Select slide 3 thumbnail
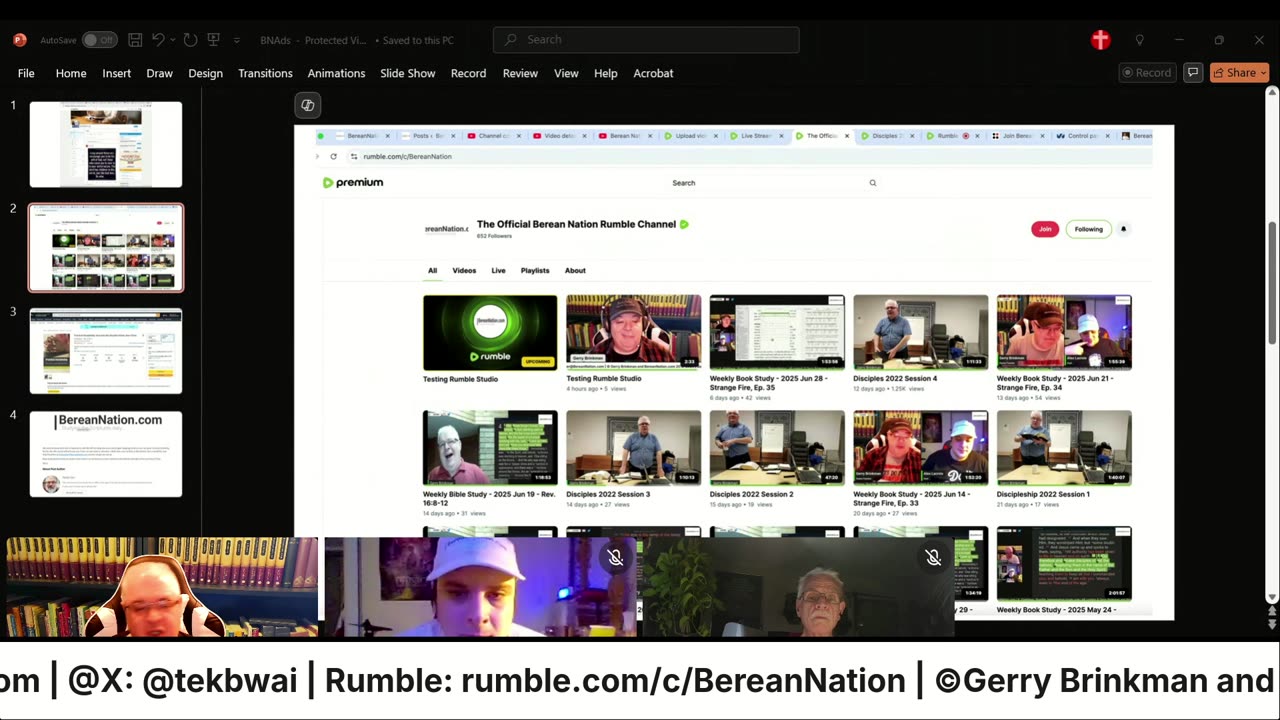The width and height of the screenshot is (1280, 720). pos(106,351)
